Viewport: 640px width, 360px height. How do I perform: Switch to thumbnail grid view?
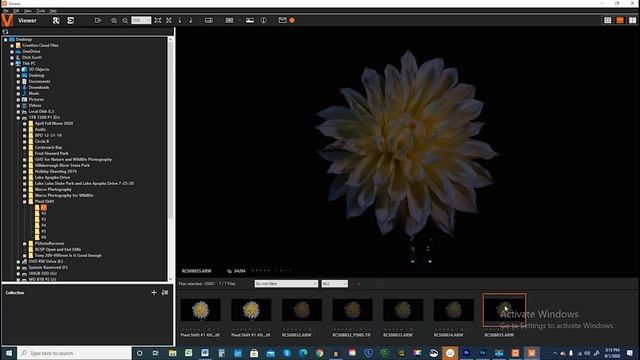click(608, 20)
